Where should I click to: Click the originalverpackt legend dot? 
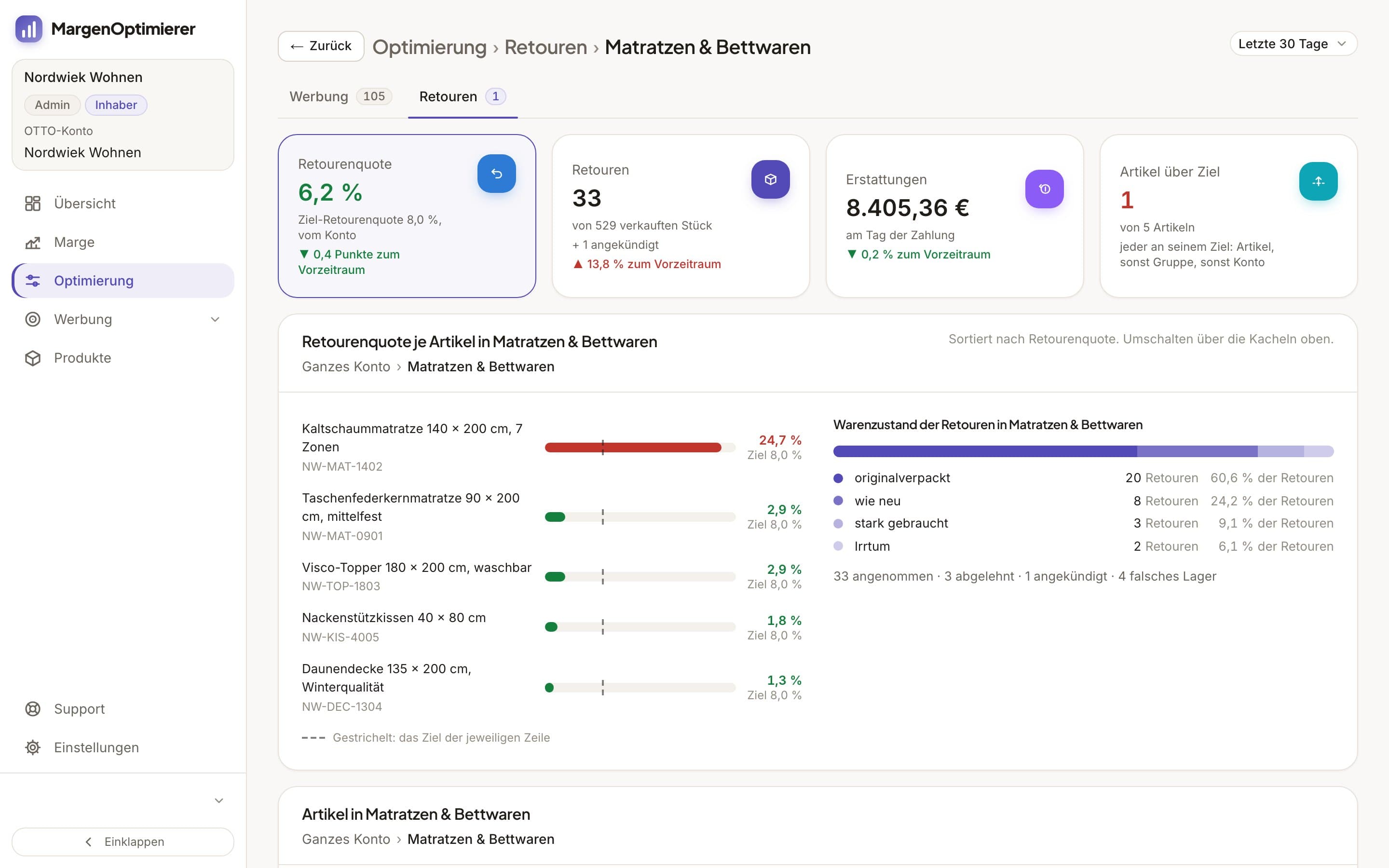tap(838, 477)
